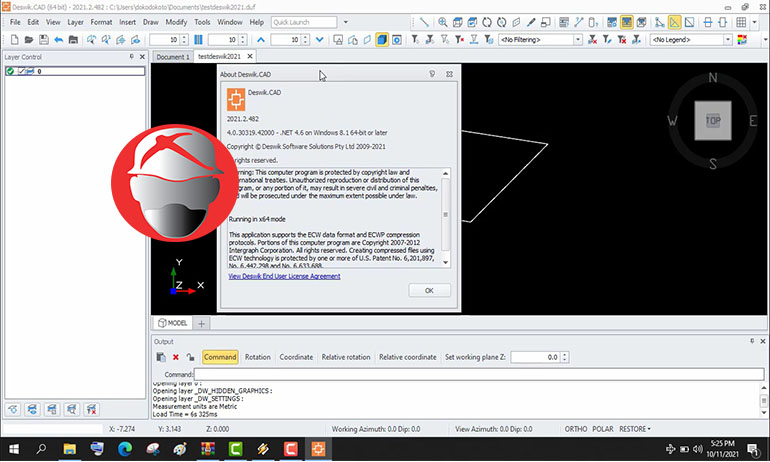The width and height of the screenshot is (770, 462).
Task: Select Relative rotation mode
Action: pos(346,357)
